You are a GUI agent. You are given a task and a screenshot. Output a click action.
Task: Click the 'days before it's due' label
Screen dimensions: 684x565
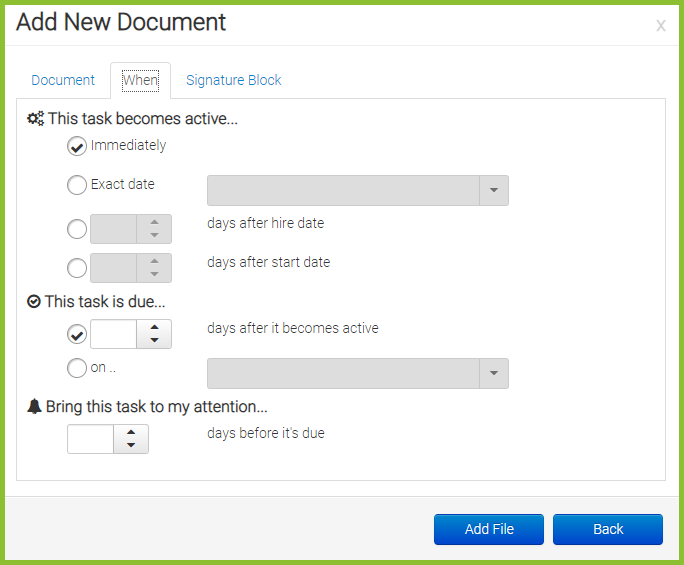pyautogui.click(x=266, y=433)
